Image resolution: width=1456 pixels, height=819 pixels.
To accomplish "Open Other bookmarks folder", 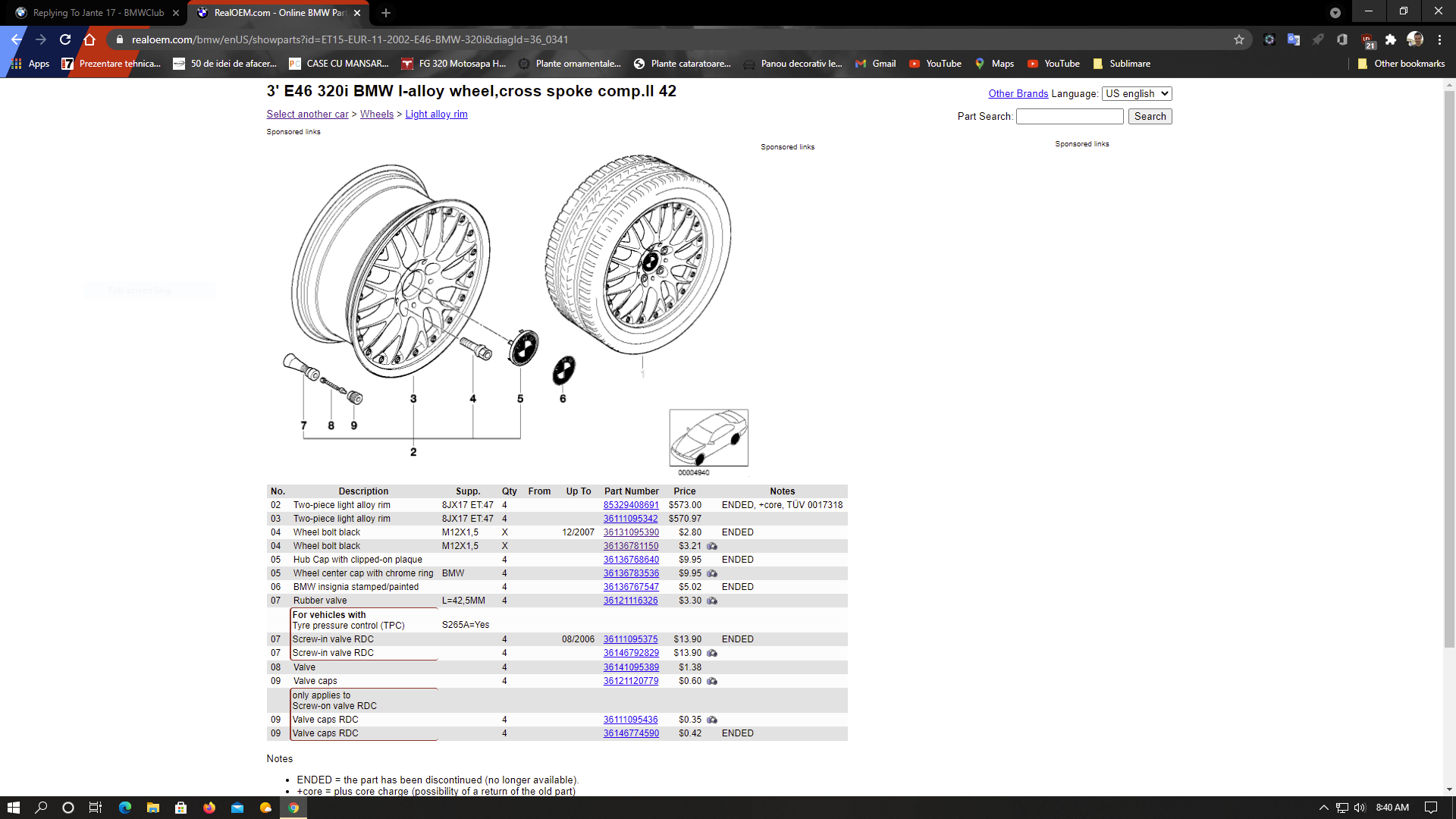I will 1401,64.
